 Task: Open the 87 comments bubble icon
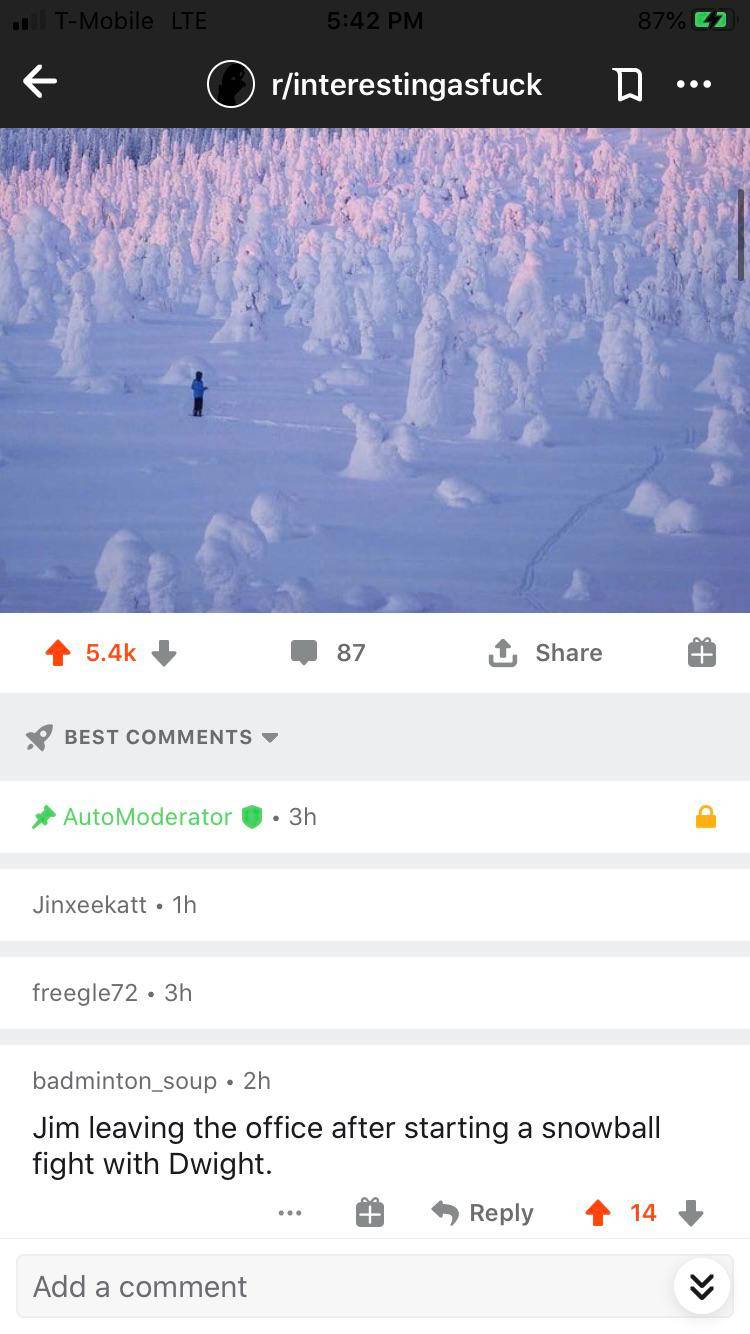[x=304, y=653]
